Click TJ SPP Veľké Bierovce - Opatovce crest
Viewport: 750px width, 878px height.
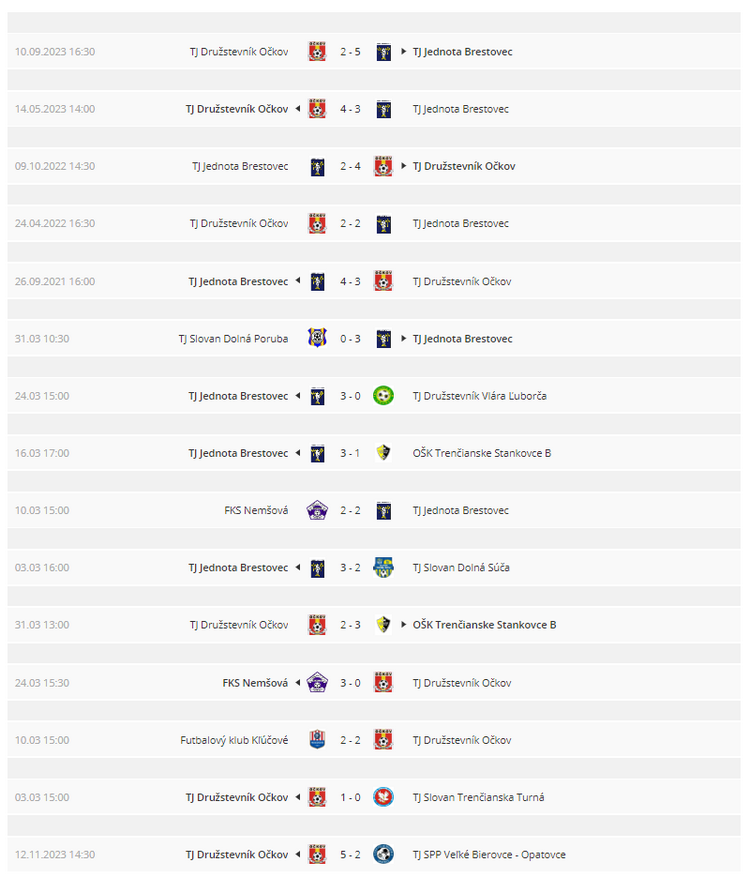[383, 854]
